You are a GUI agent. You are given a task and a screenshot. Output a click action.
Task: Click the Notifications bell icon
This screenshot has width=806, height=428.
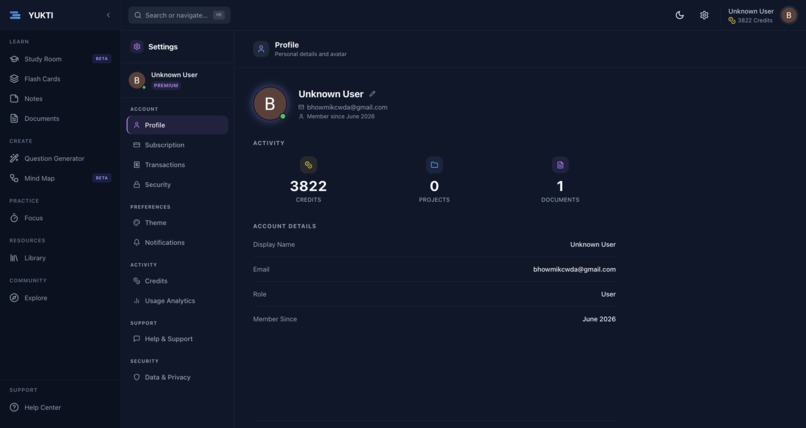click(x=137, y=243)
